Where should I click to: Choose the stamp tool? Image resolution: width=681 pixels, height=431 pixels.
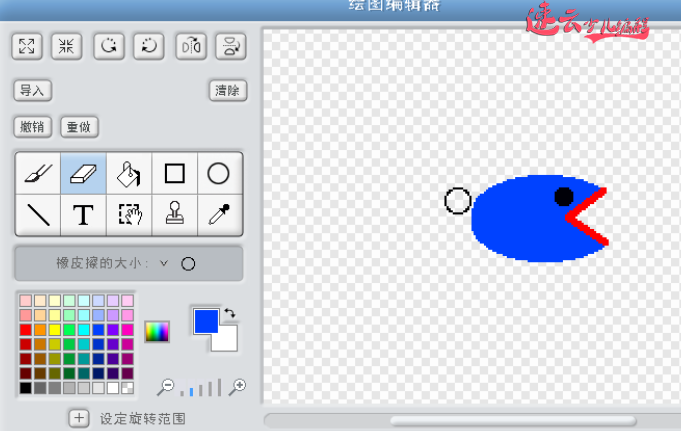[174, 214]
